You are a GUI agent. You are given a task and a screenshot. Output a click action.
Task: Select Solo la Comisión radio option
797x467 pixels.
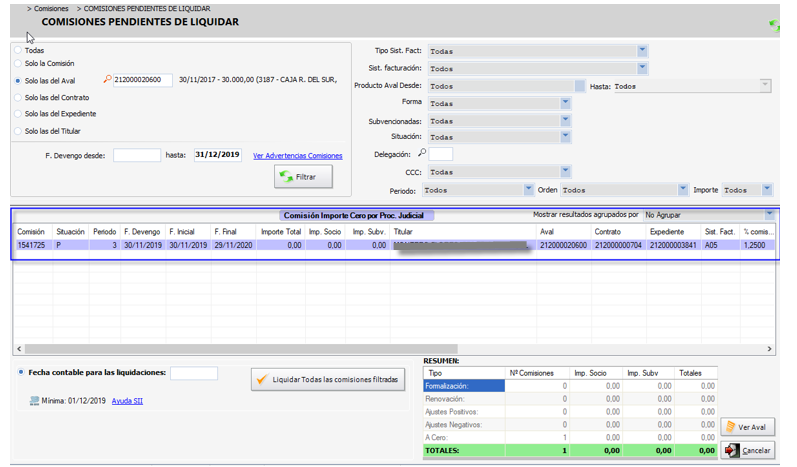tap(18, 64)
